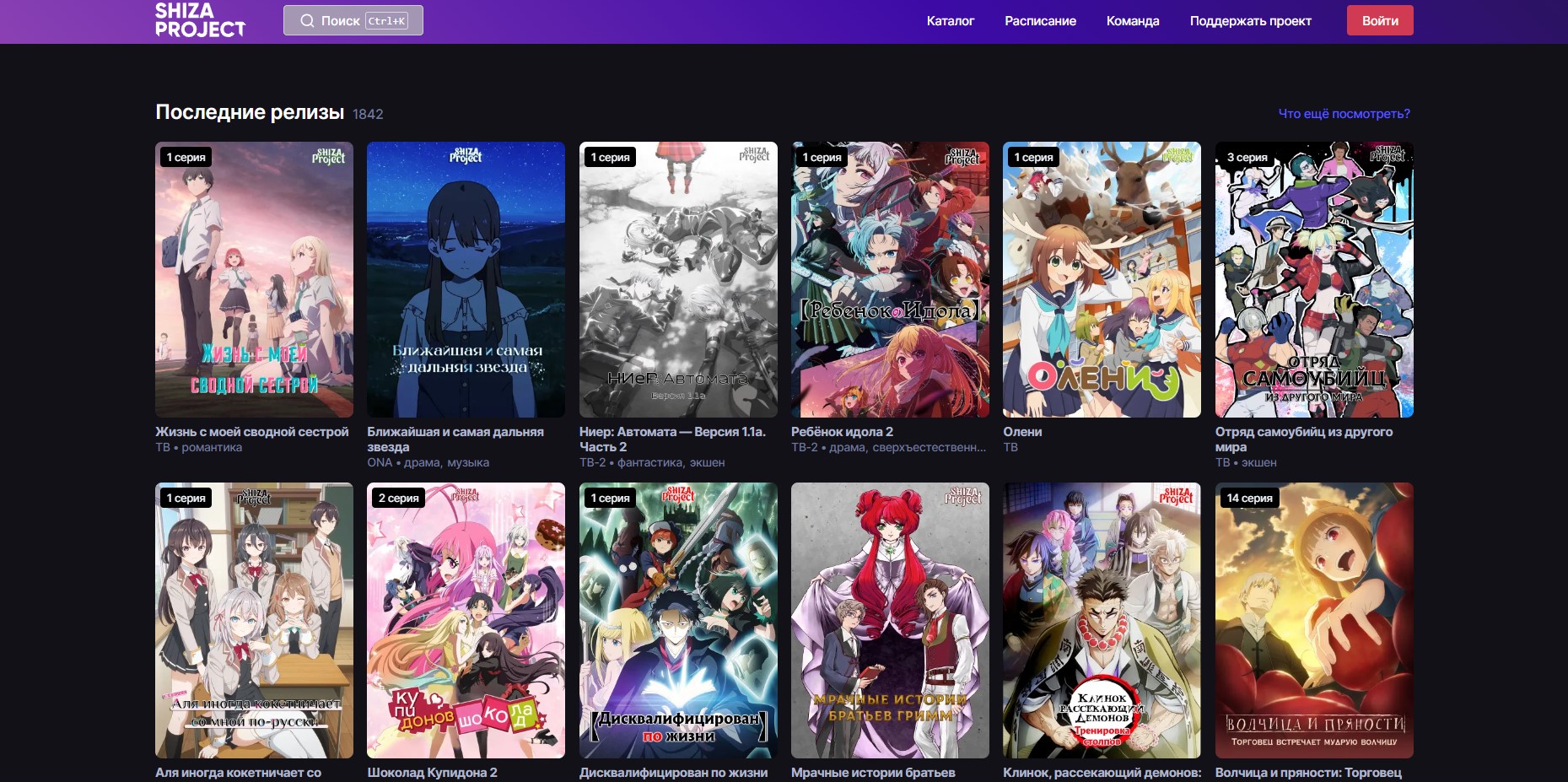This screenshot has height=782, width=1568.
Task: Open poster 'Клинок, рассекающий демонов'
Action: (x=1102, y=620)
